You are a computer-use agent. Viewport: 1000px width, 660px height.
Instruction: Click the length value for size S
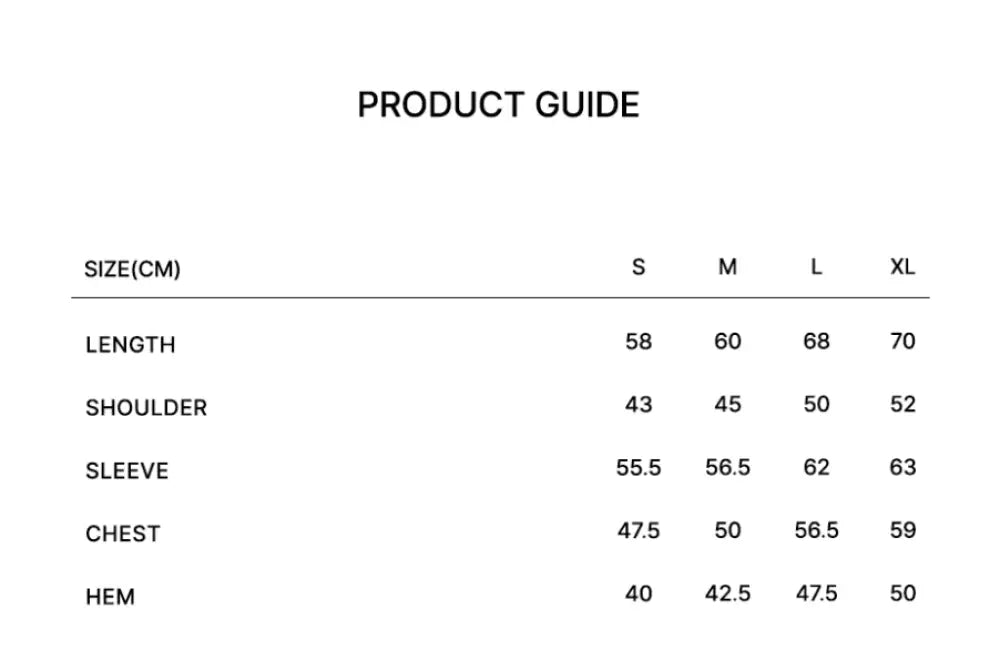coord(639,342)
